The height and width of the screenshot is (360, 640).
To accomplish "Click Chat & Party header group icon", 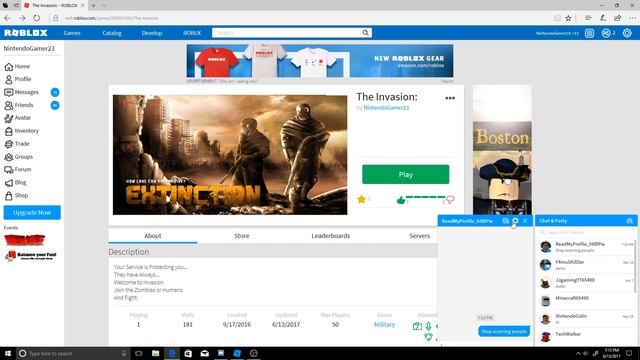I will click(629, 221).
